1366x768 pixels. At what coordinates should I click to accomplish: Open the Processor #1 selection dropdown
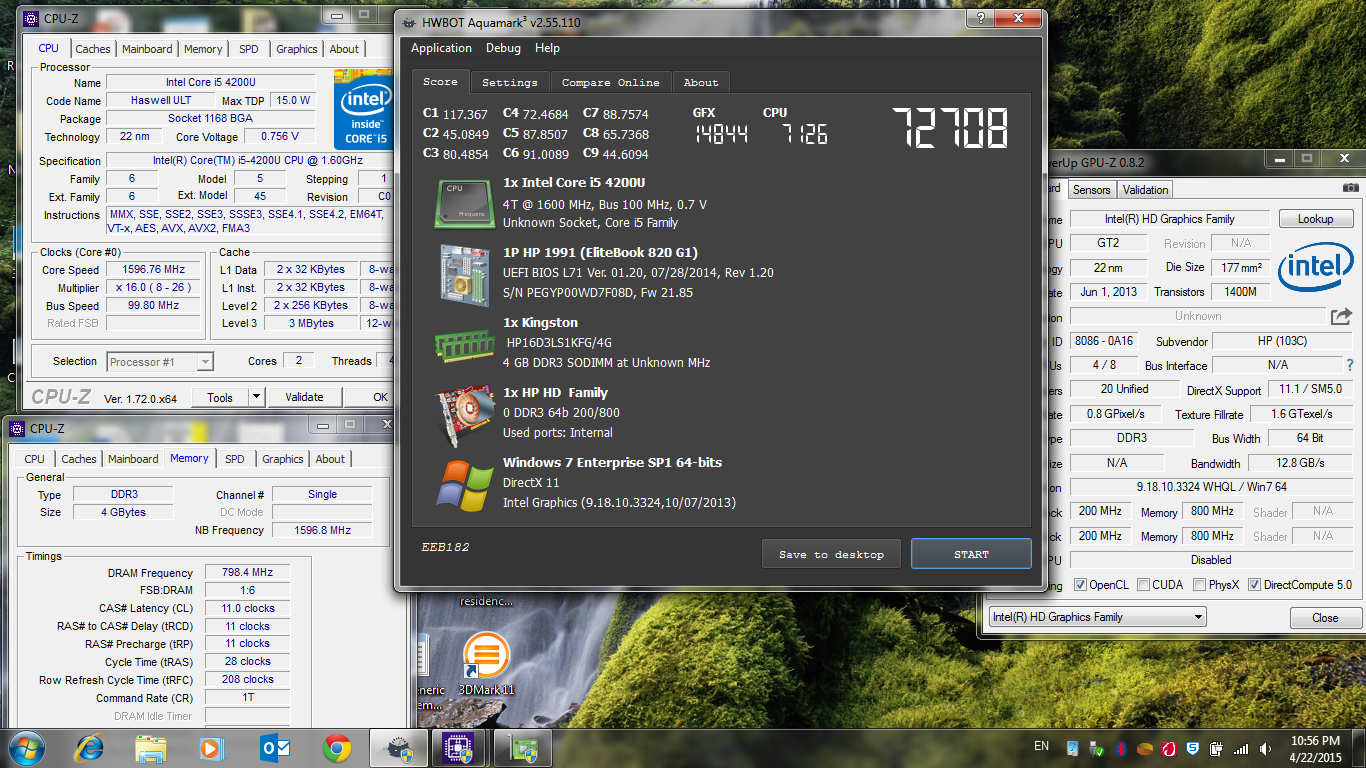(x=160, y=362)
